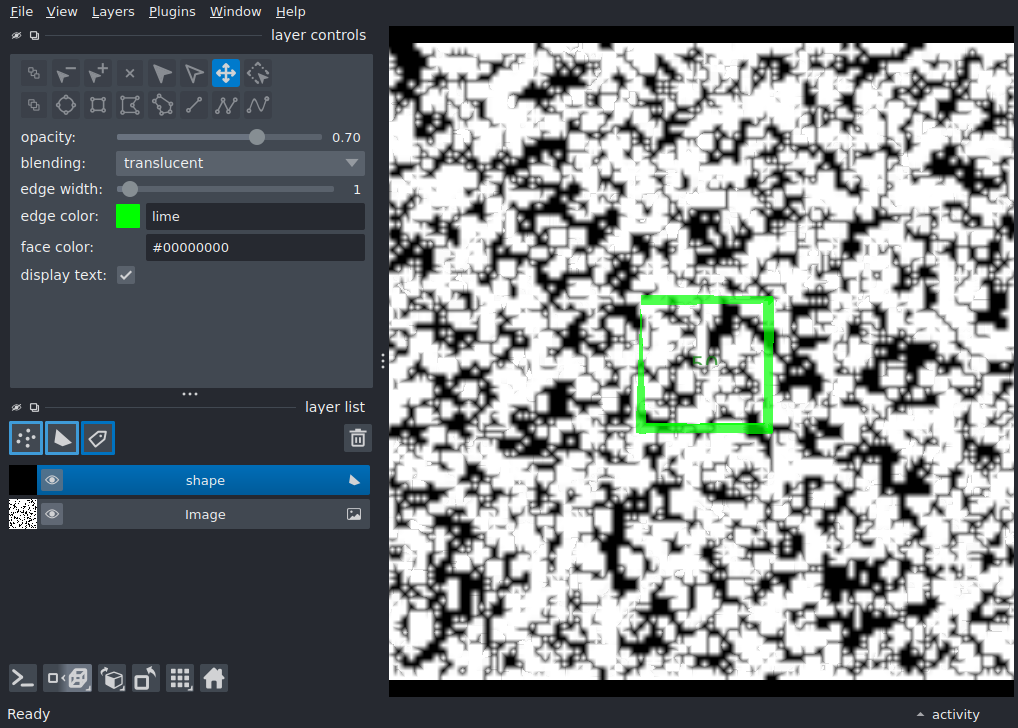Viewport: 1018px width, 728px height.
Task: Open the Plugins menu
Action: pyautogui.click(x=172, y=12)
